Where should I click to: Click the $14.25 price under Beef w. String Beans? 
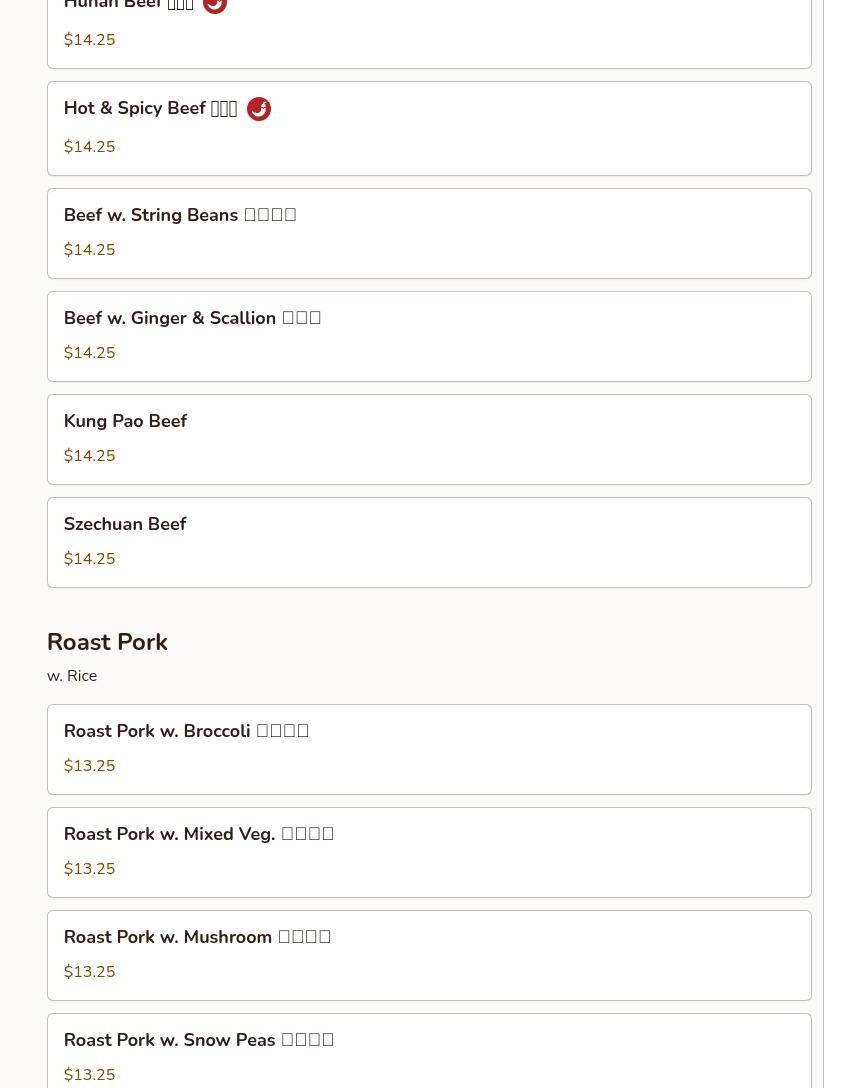89,250
